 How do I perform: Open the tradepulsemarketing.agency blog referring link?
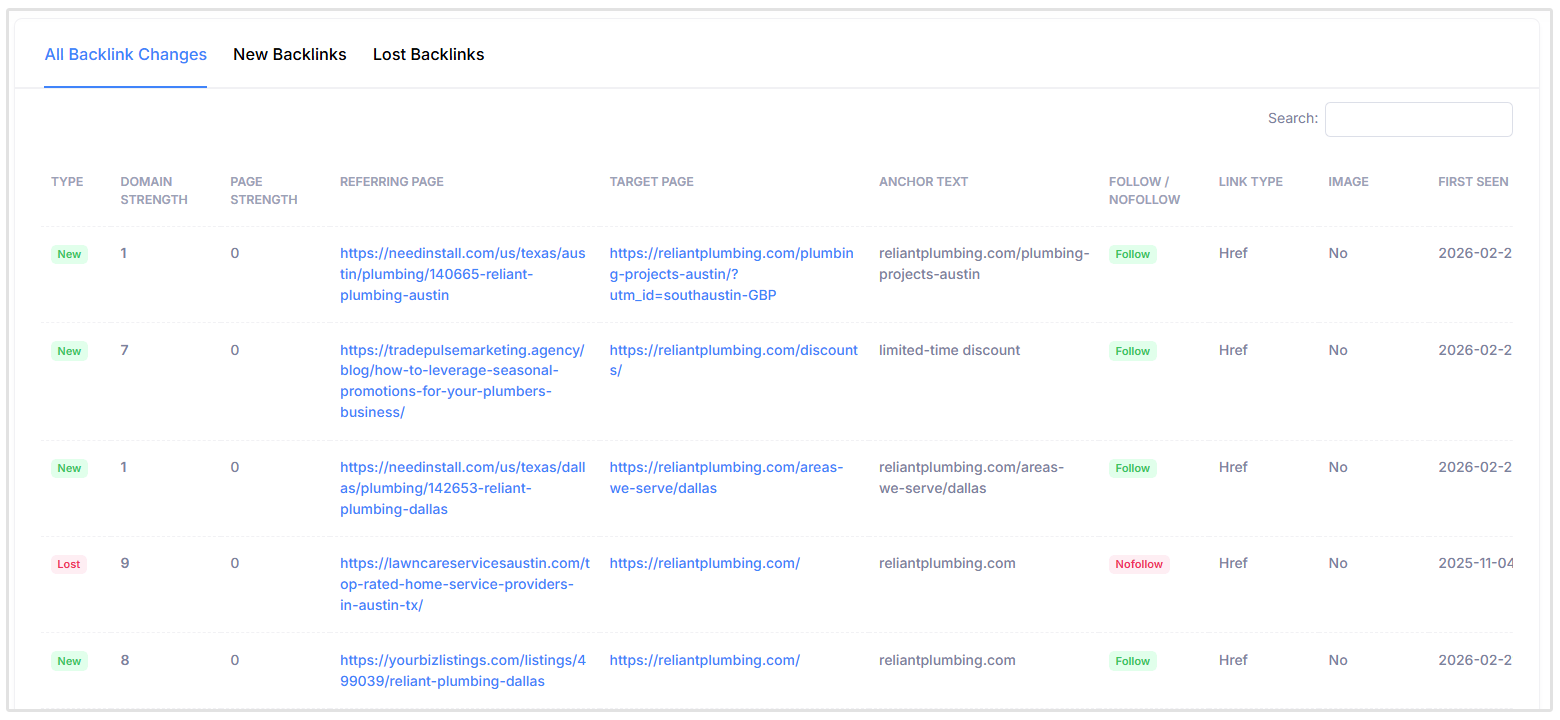click(462, 381)
